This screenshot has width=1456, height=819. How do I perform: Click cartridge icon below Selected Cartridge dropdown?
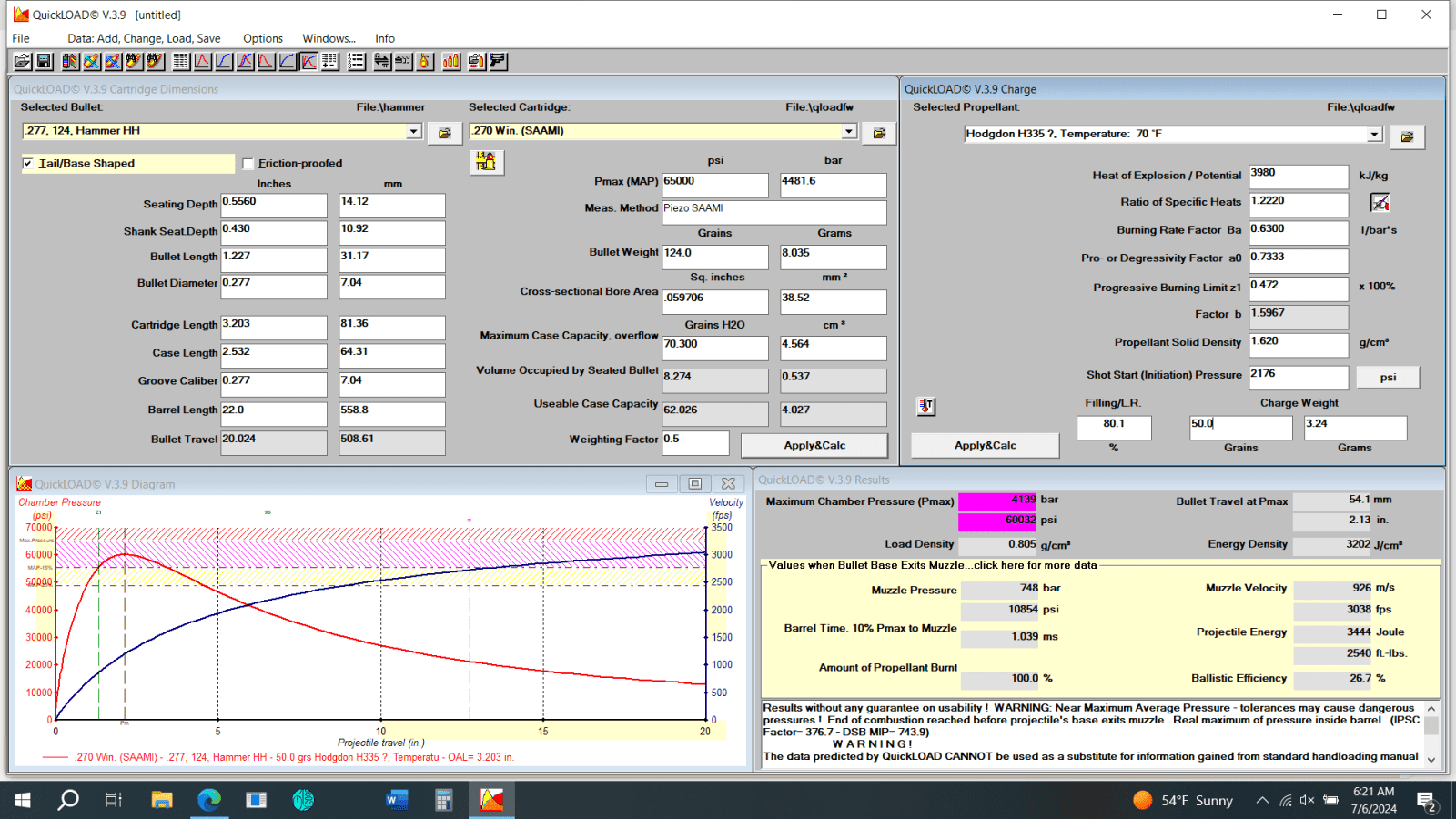coord(487,162)
